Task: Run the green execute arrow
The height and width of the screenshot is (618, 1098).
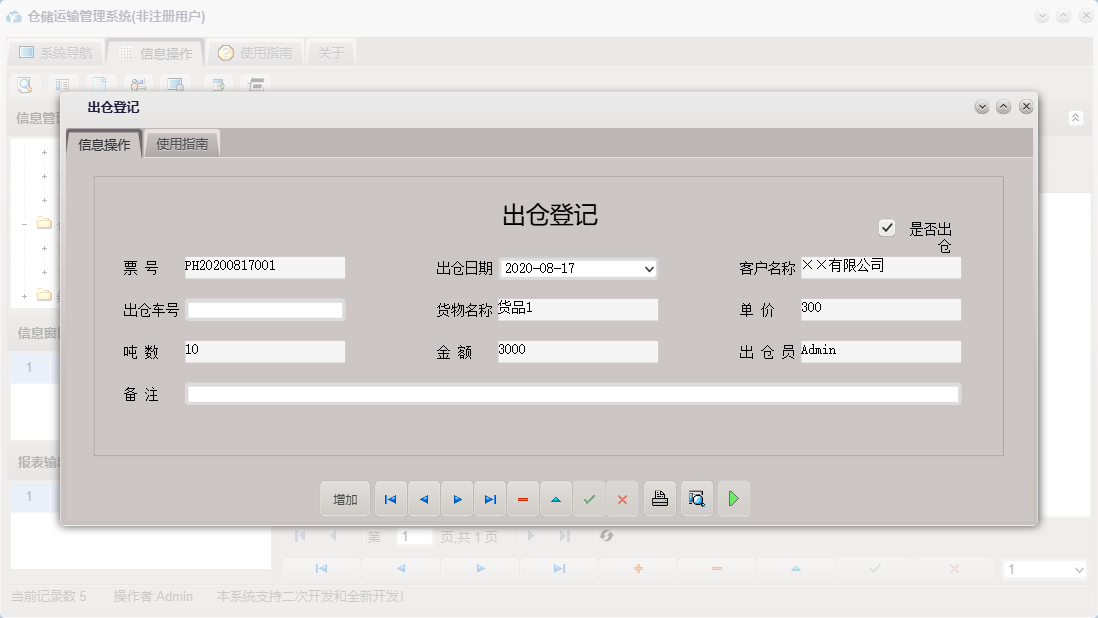Action: pyautogui.click(x=733, y=499)
